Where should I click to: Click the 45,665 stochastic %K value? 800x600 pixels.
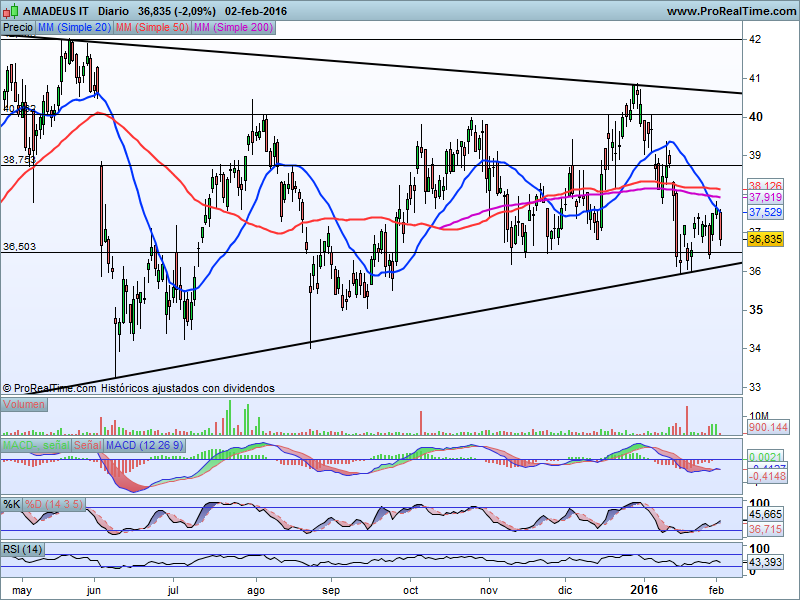point(765,514)
